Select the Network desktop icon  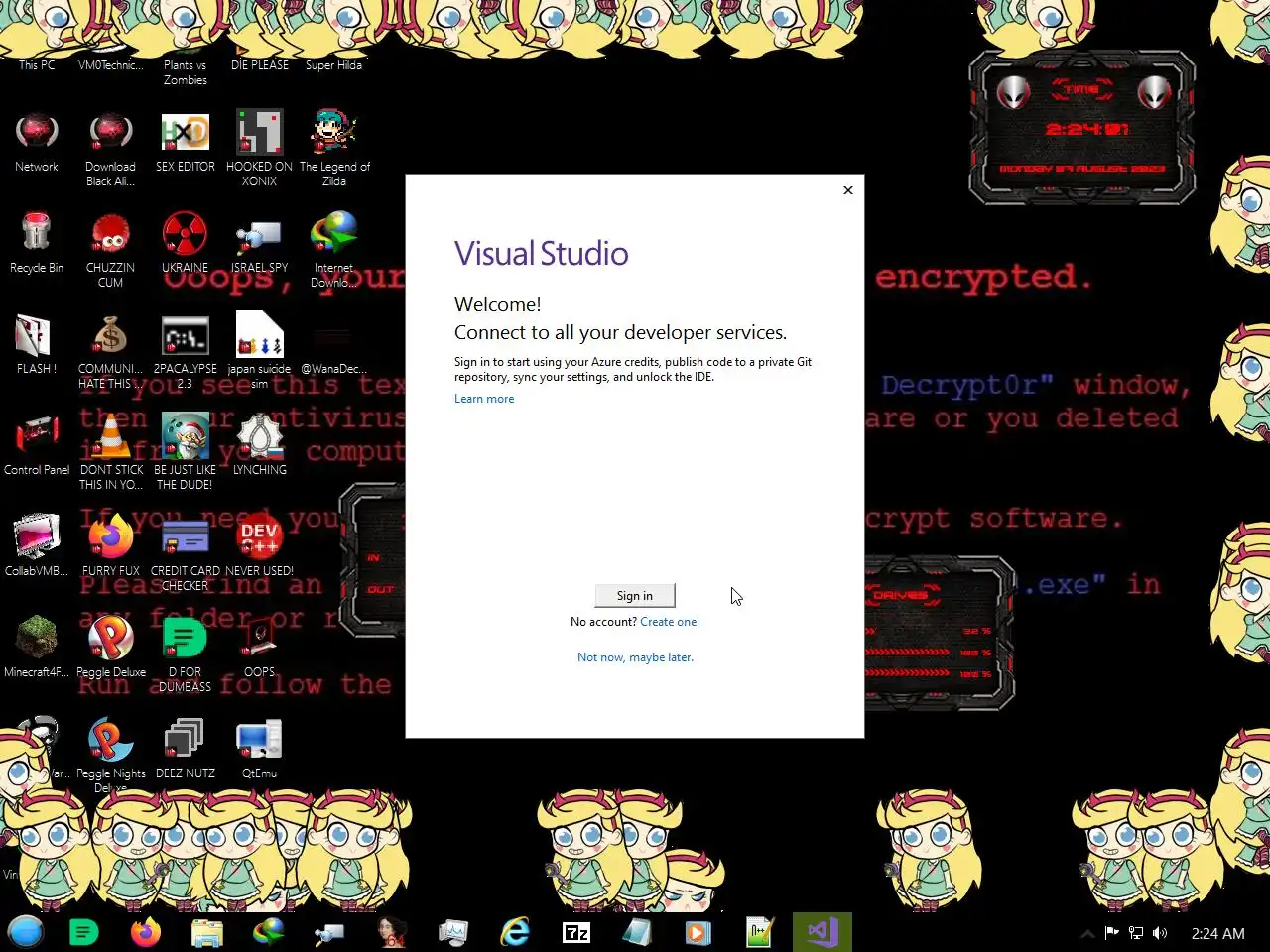37,144
